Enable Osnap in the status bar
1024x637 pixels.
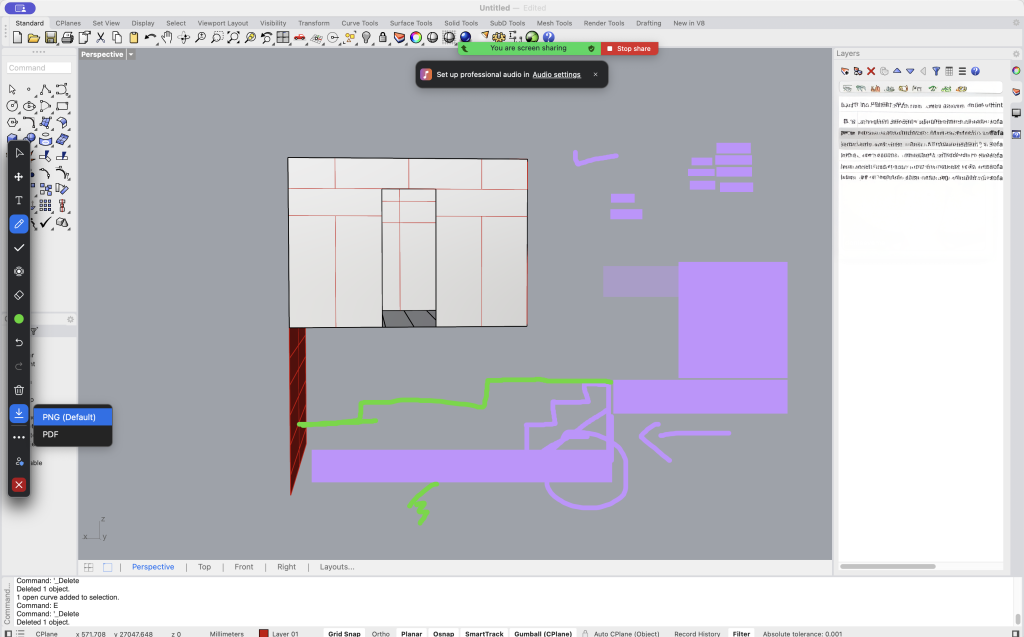(x=442, y=633)
